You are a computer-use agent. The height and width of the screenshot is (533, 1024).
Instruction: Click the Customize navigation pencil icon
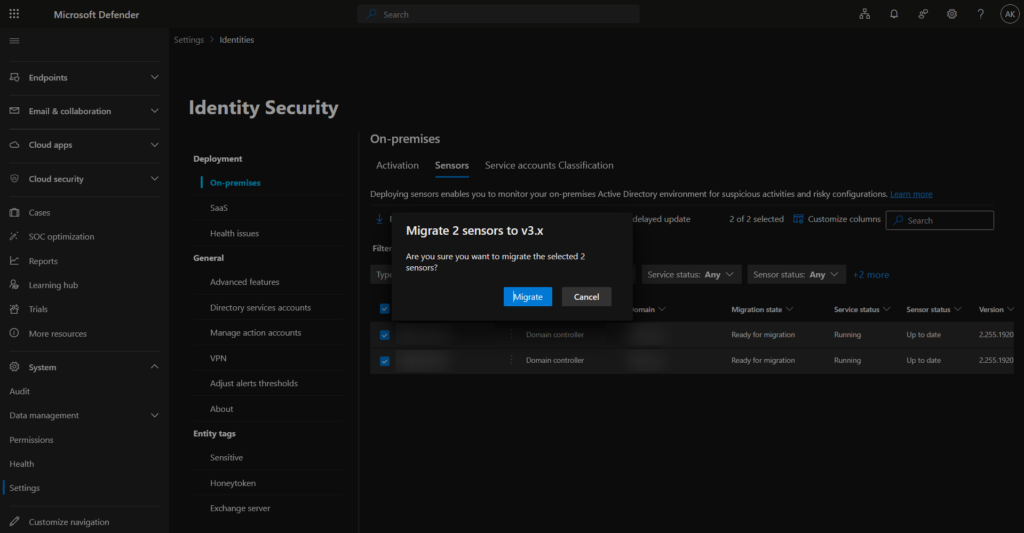[x=14, y=521]
